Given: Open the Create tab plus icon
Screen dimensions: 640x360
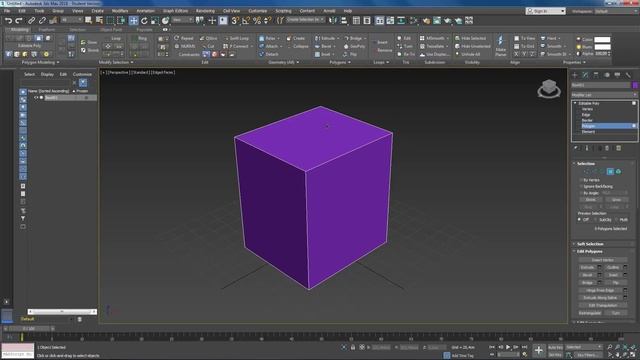Looking at the screenshot, I should [574, 75].
